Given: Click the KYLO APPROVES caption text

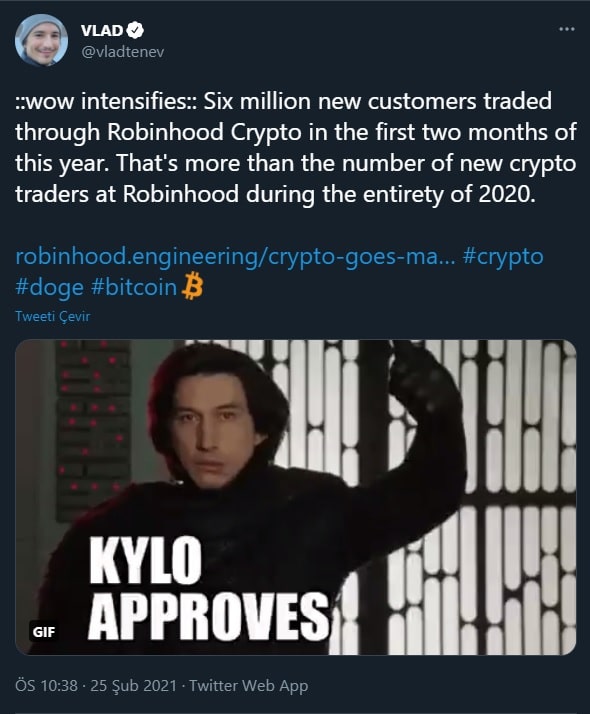Looking at the screenshot, I should tap(209, 588).
